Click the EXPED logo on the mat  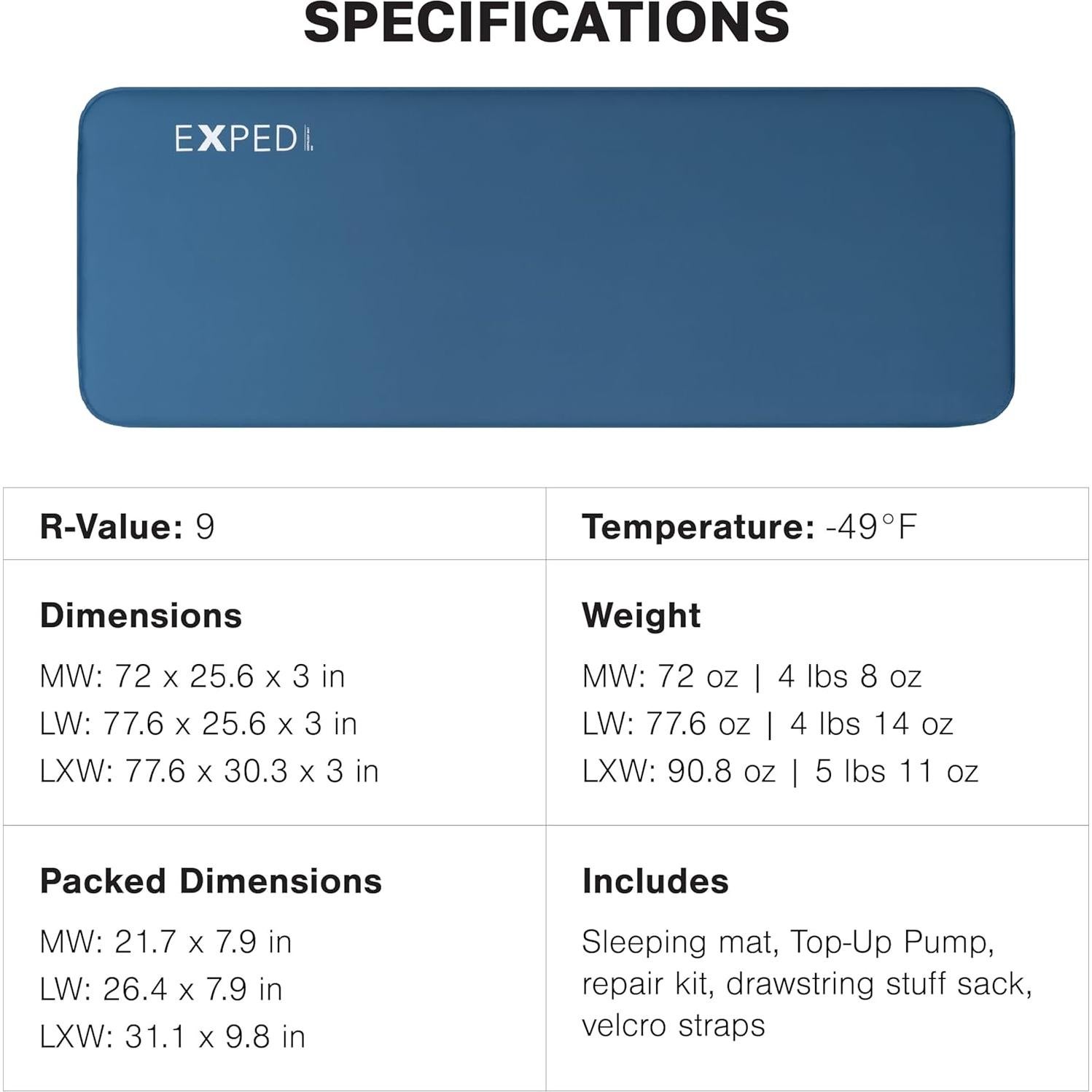[x=243, y=139]
